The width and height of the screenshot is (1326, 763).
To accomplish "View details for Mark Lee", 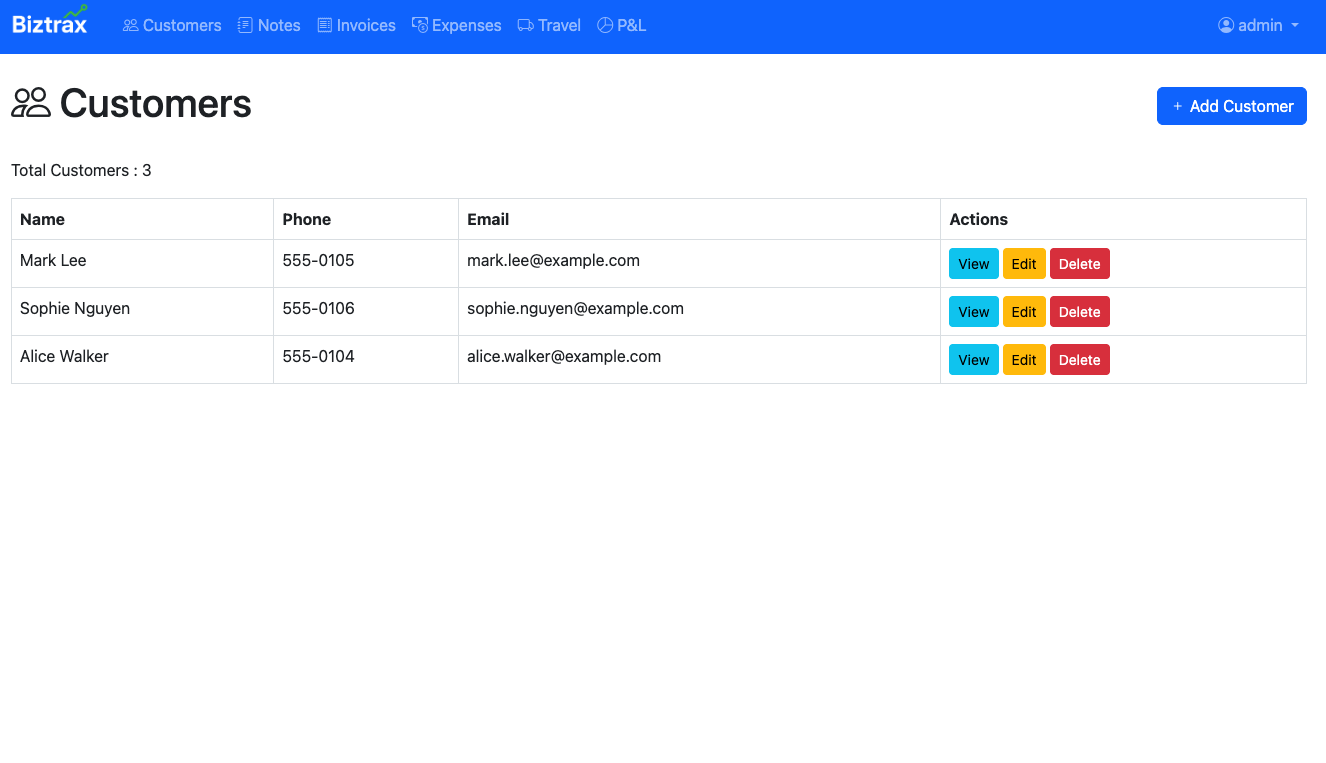I will (973, 263).
